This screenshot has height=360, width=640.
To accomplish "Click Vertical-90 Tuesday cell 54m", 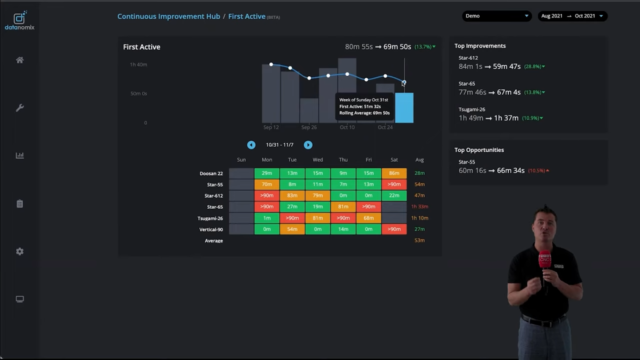I will click(x=292, y=229).
